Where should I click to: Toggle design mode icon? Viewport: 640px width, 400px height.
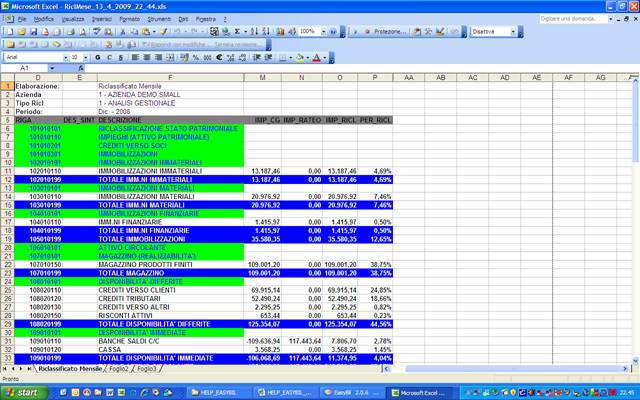point(440,31)
